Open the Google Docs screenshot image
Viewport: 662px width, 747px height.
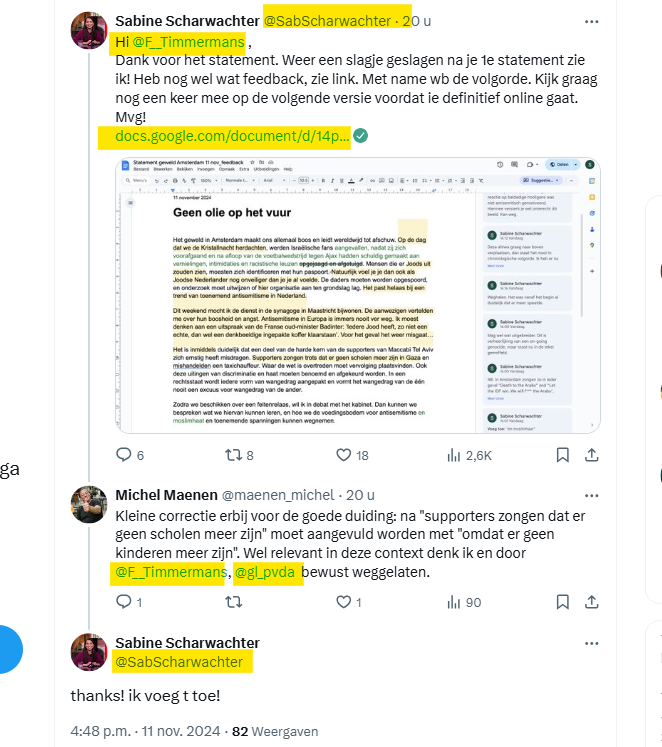click(x=358, y=295)
